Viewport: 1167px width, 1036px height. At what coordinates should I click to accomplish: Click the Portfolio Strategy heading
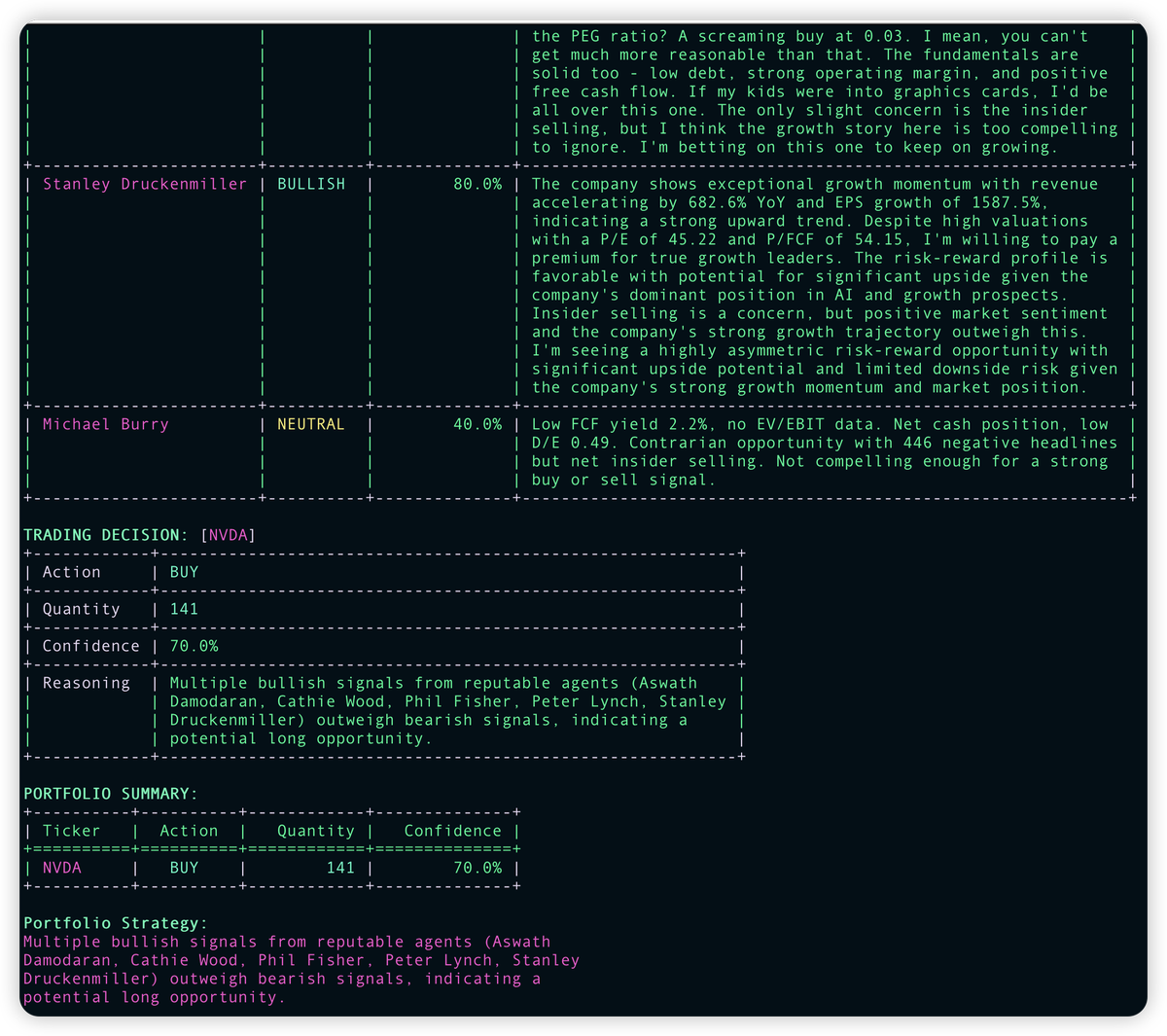point(116,923)
